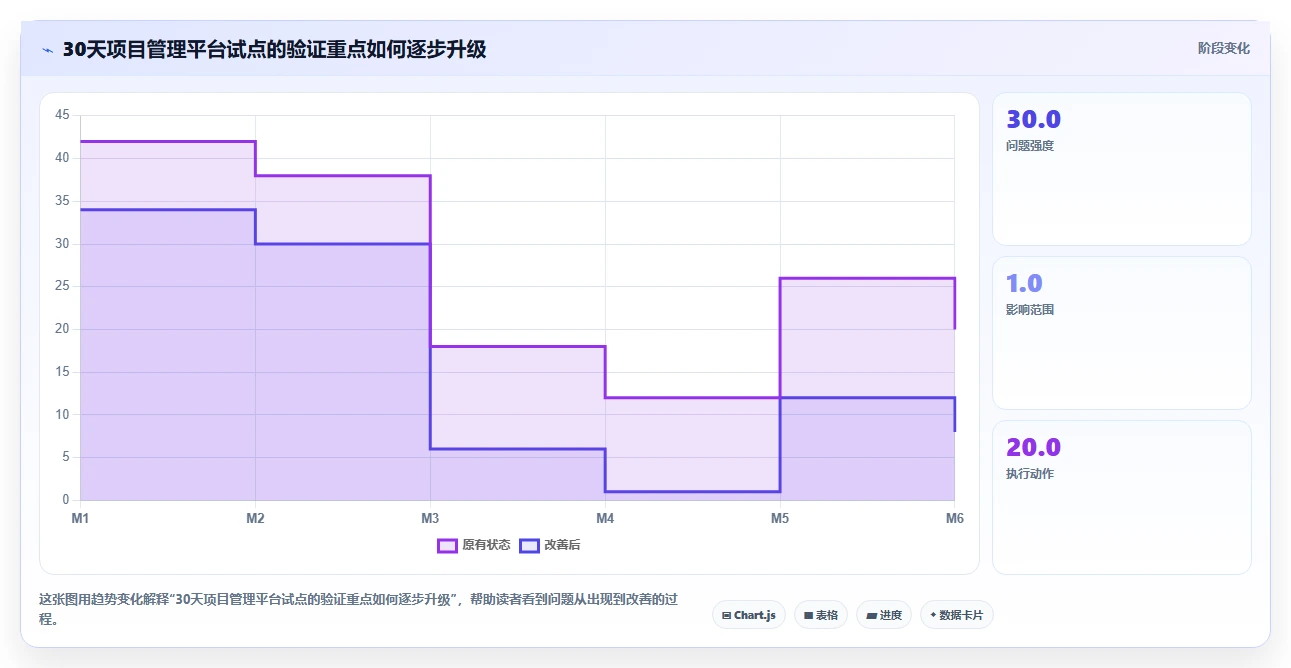
Task: Click the Chart.js tag
Action: (749, 615)
